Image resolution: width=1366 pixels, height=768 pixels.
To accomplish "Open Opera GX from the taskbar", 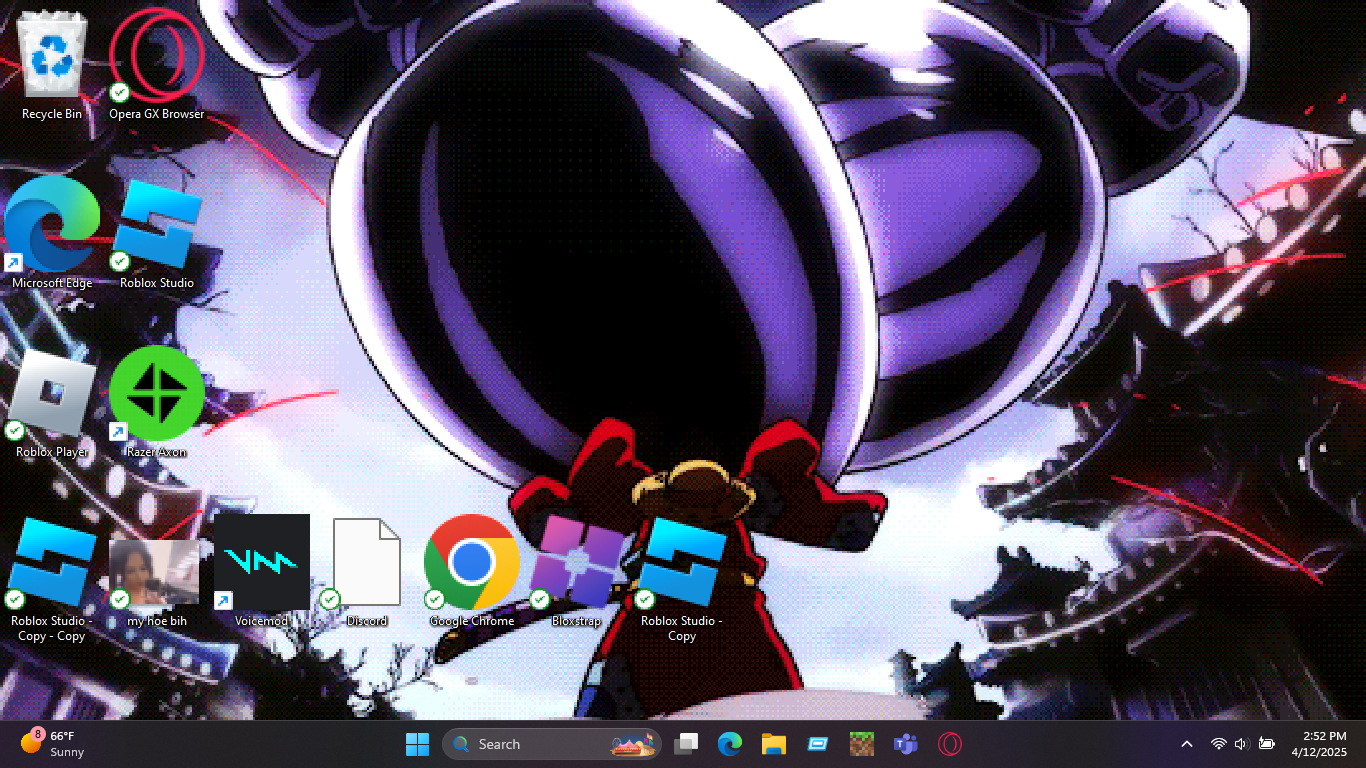I will 950,744.
